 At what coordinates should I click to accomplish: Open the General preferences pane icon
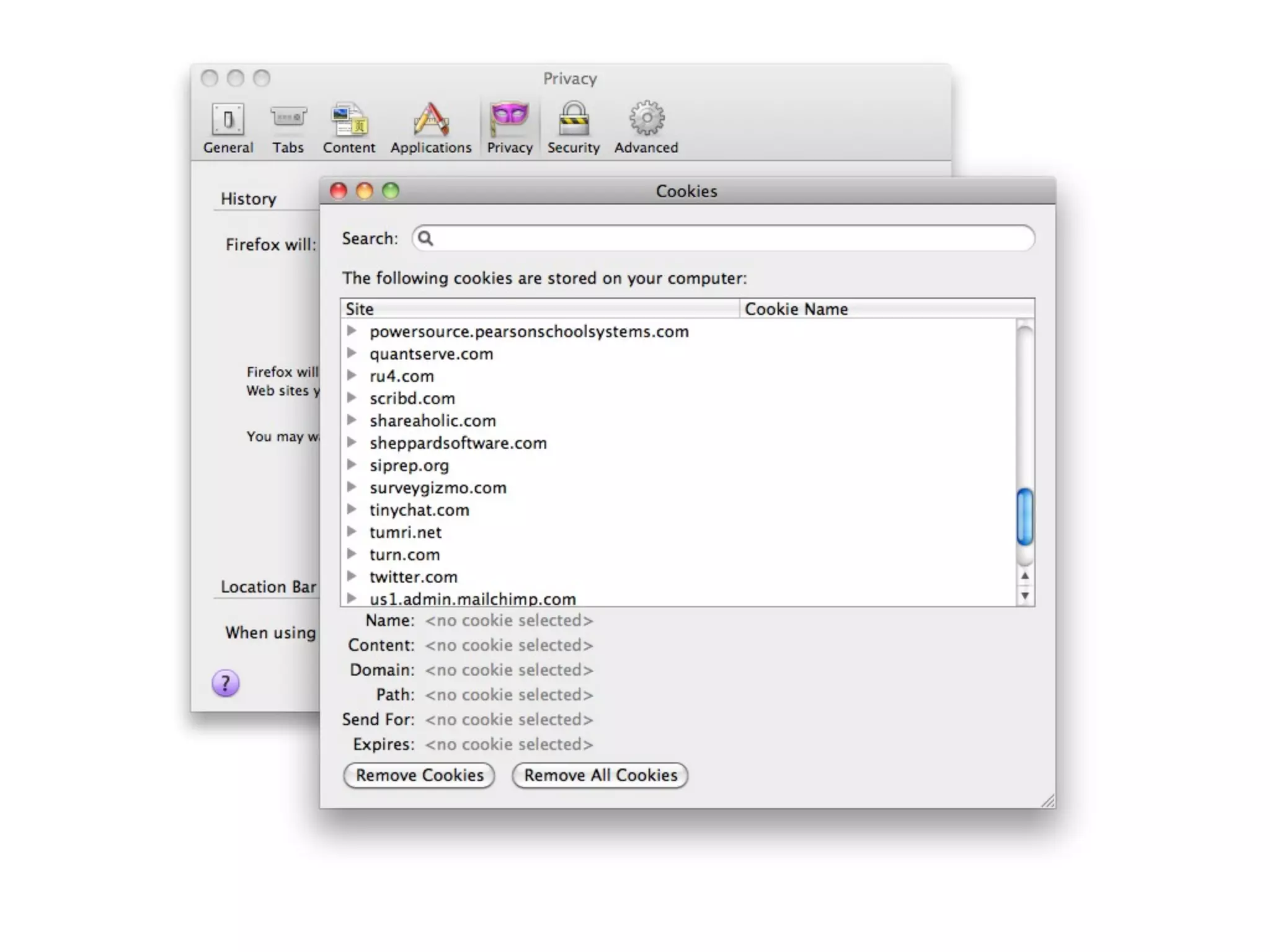(228, 120)
